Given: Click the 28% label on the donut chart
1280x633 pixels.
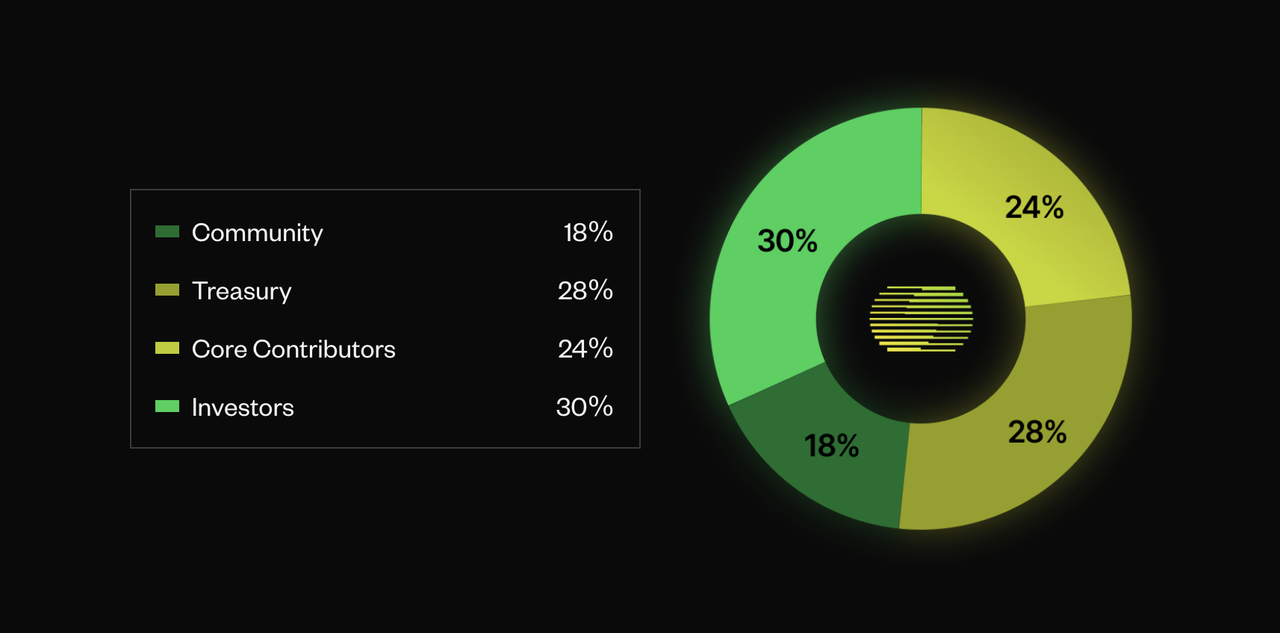Looking at the screenshot, I should (x=1037, y=432).
